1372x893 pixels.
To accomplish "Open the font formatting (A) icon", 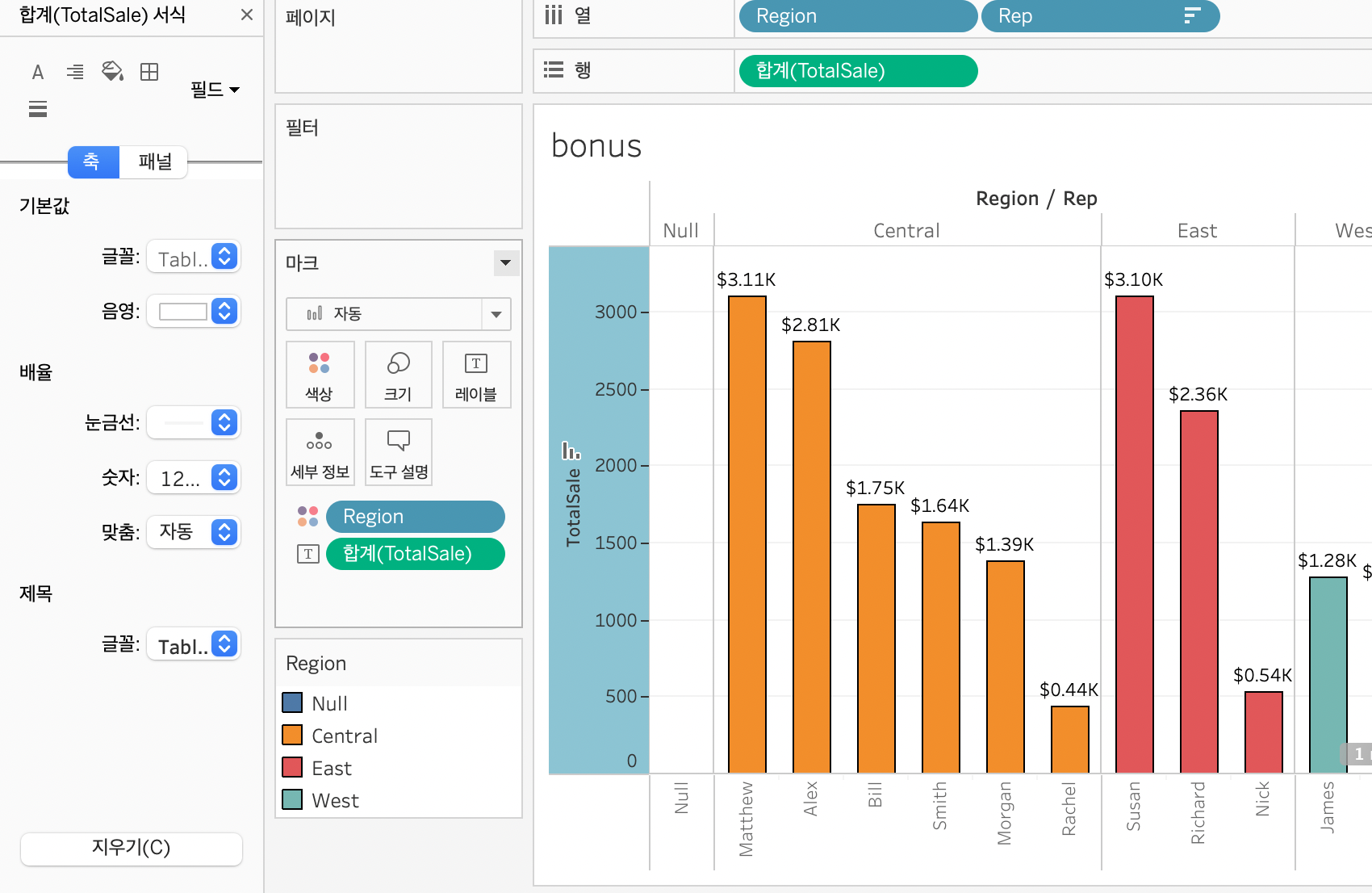I will click(x=37, y=73).
